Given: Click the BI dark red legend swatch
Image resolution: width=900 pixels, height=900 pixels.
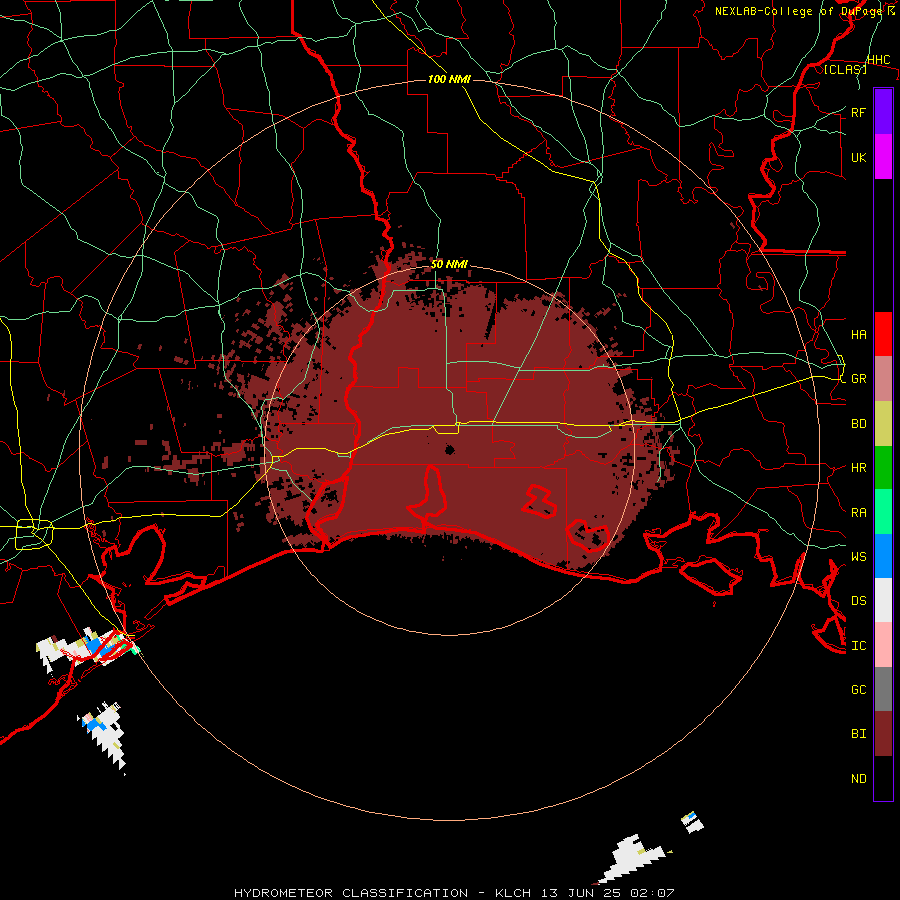Looking at the screenshot, I should (883, 734).
